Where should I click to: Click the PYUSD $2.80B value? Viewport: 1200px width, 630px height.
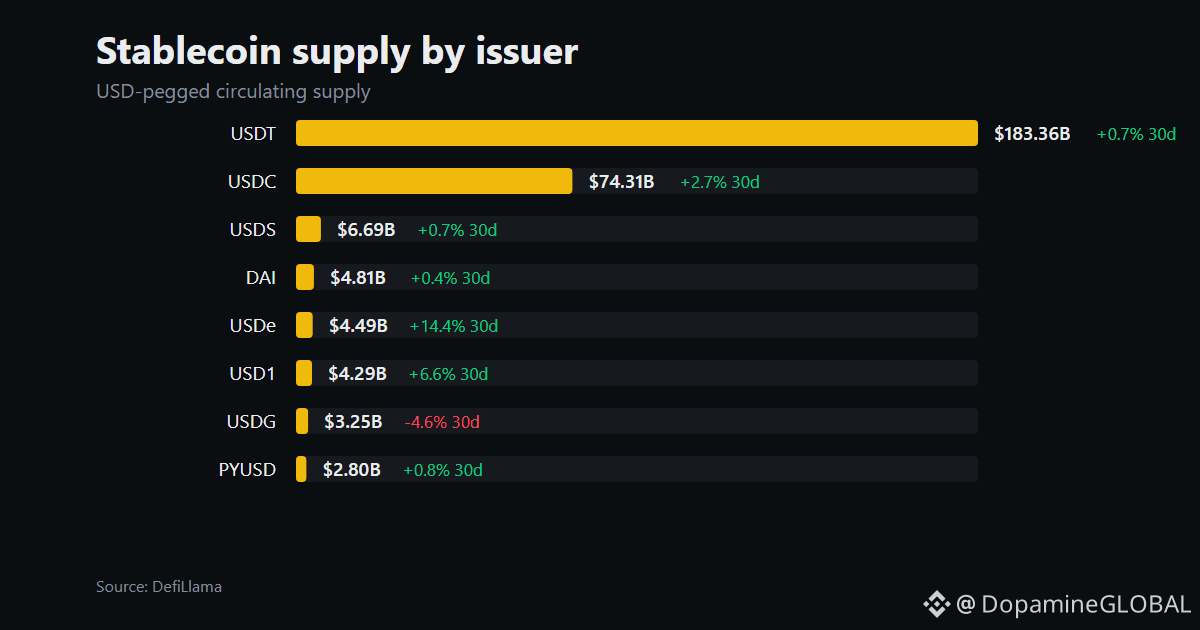[x=351, y=469]
